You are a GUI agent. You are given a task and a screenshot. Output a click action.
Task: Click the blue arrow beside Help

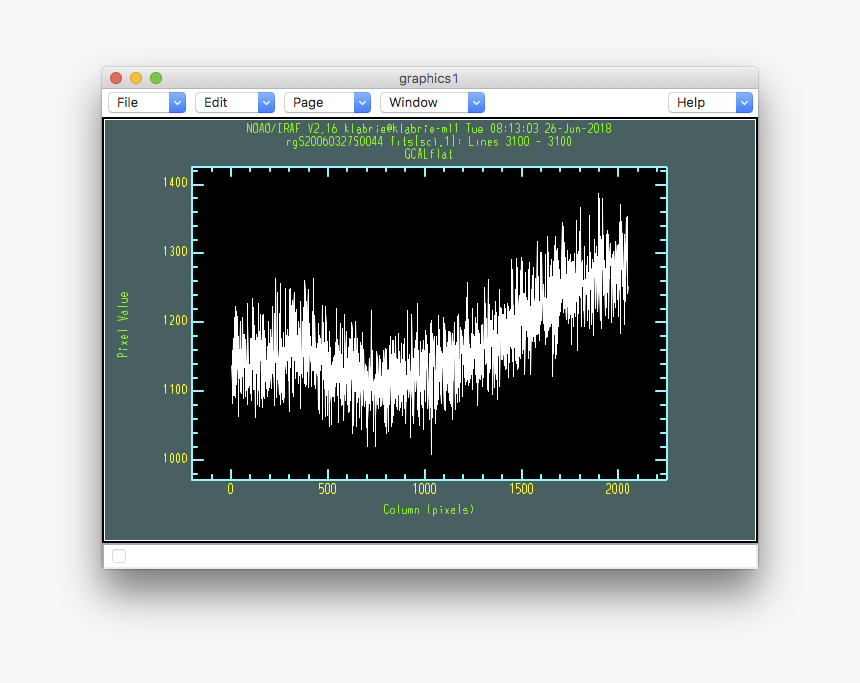[x=744, y=102]
